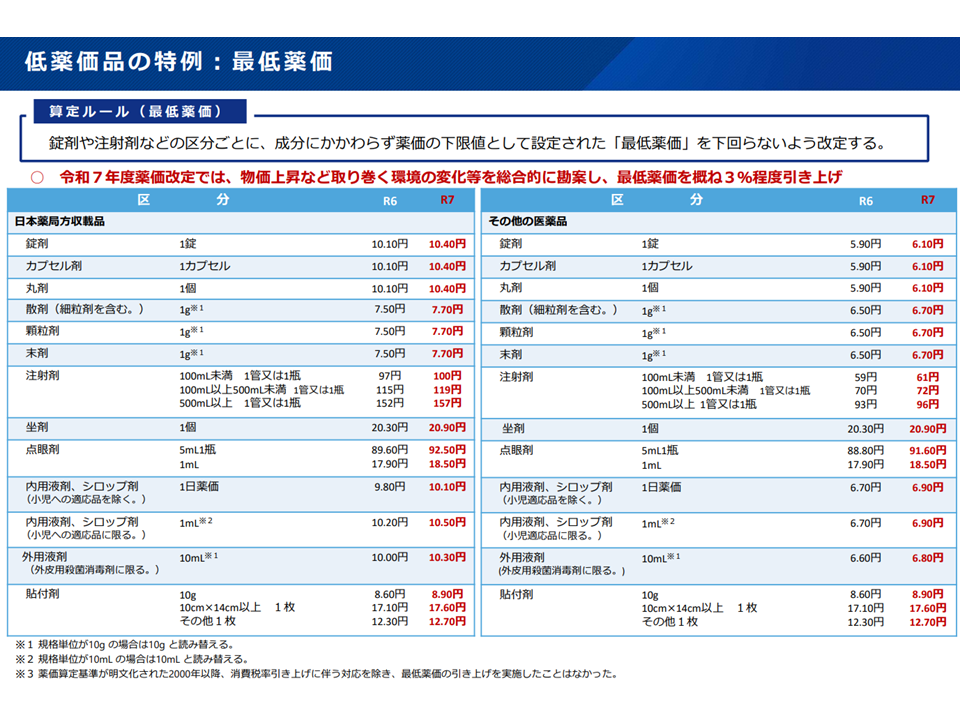The height and width of the screenshot is (720, 960).
Task: Select the 100mL以上500mL未満 row showing 115円
Action: tap(261, 390)
